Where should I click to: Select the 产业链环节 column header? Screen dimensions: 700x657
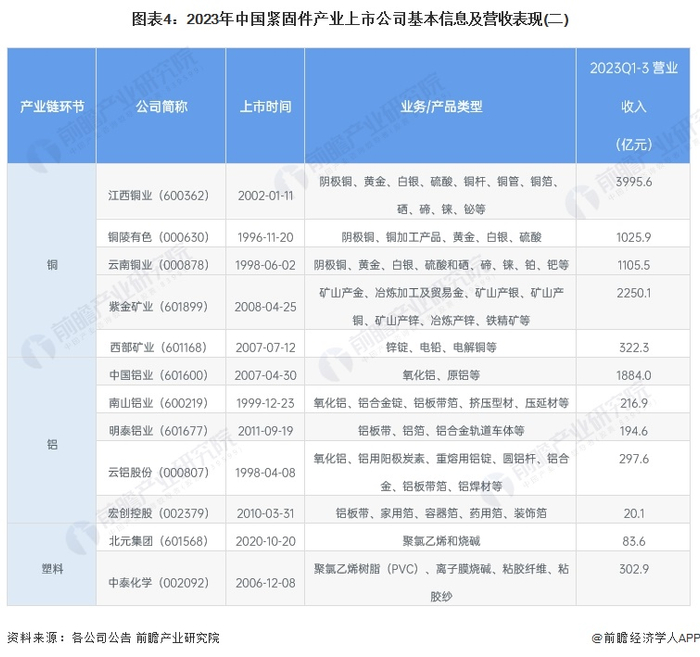pyautogui.click(x=52, y=107)
